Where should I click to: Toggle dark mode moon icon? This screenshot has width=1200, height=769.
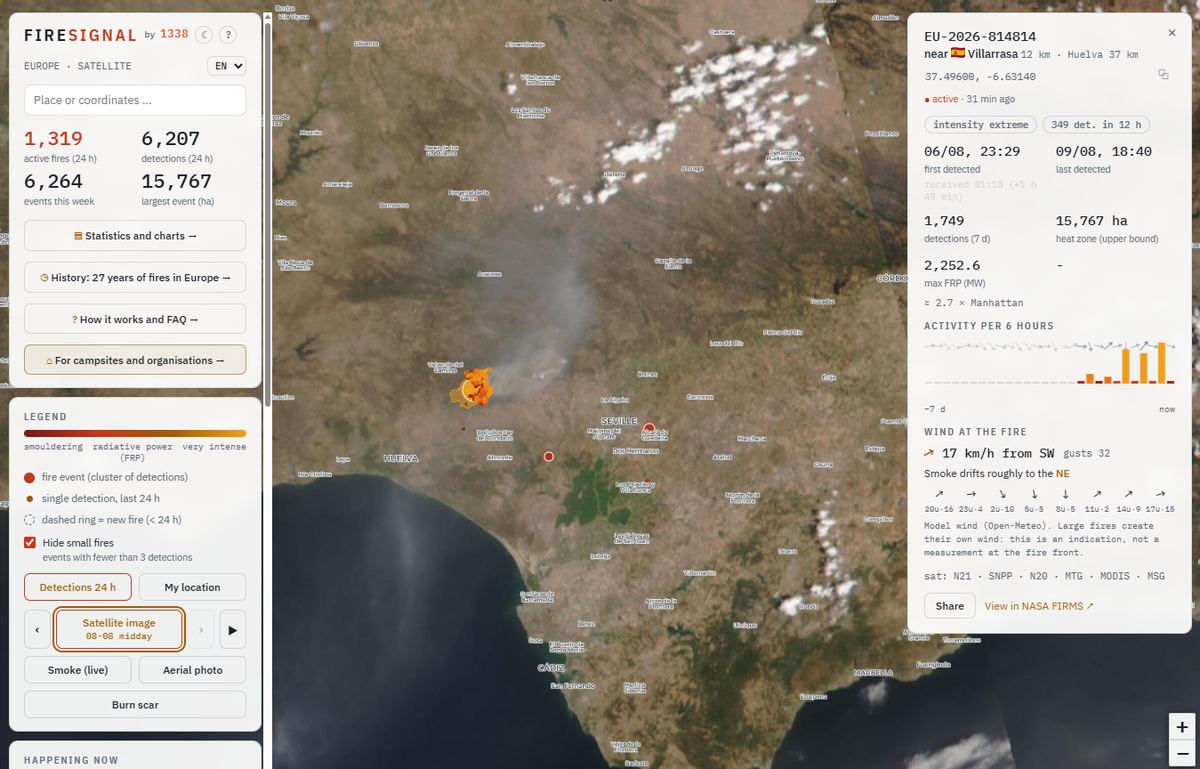(x=204, y=35)
